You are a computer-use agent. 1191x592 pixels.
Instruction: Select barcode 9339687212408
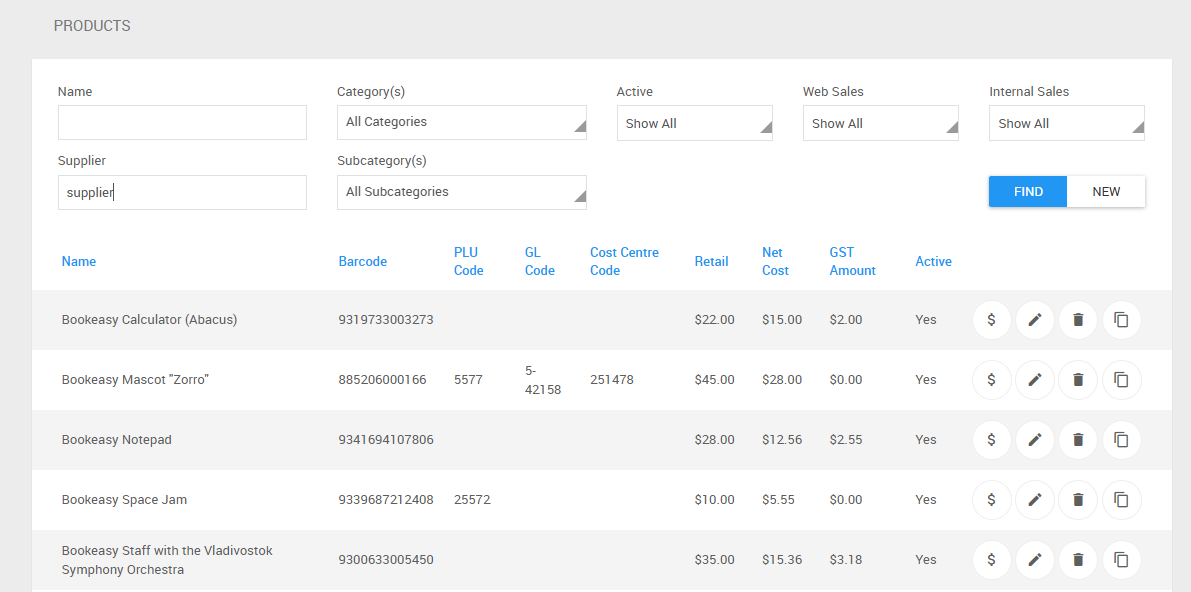click(386, 500)
